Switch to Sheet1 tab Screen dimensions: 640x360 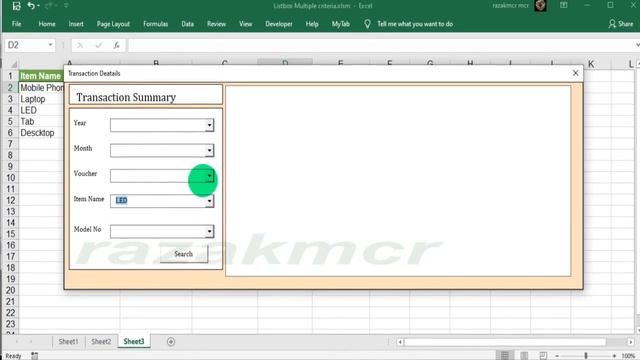(x=68, y=342)
